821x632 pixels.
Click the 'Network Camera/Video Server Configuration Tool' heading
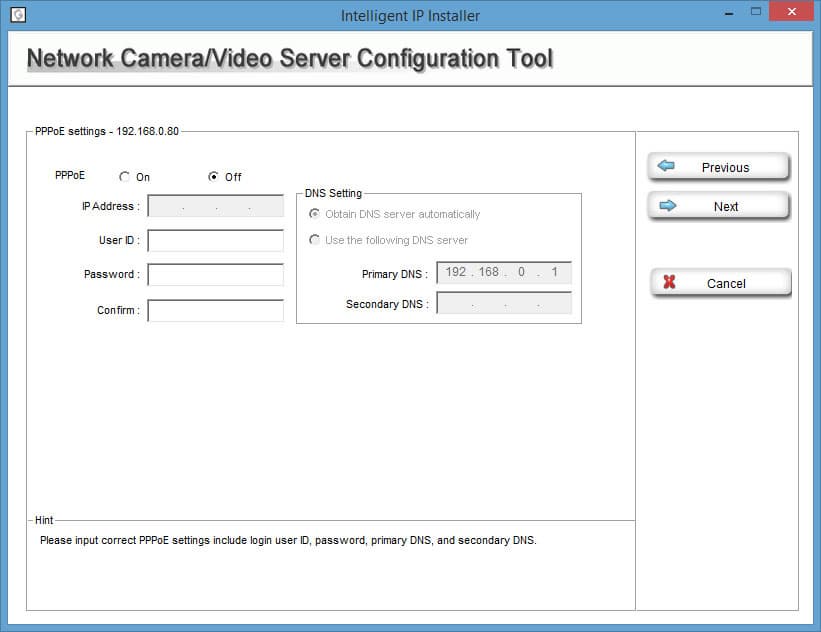290,58
